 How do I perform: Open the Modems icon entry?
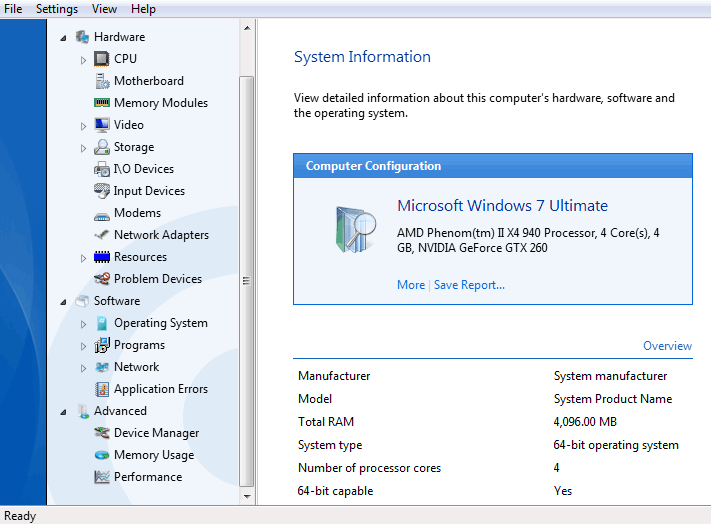pos(102,213)
